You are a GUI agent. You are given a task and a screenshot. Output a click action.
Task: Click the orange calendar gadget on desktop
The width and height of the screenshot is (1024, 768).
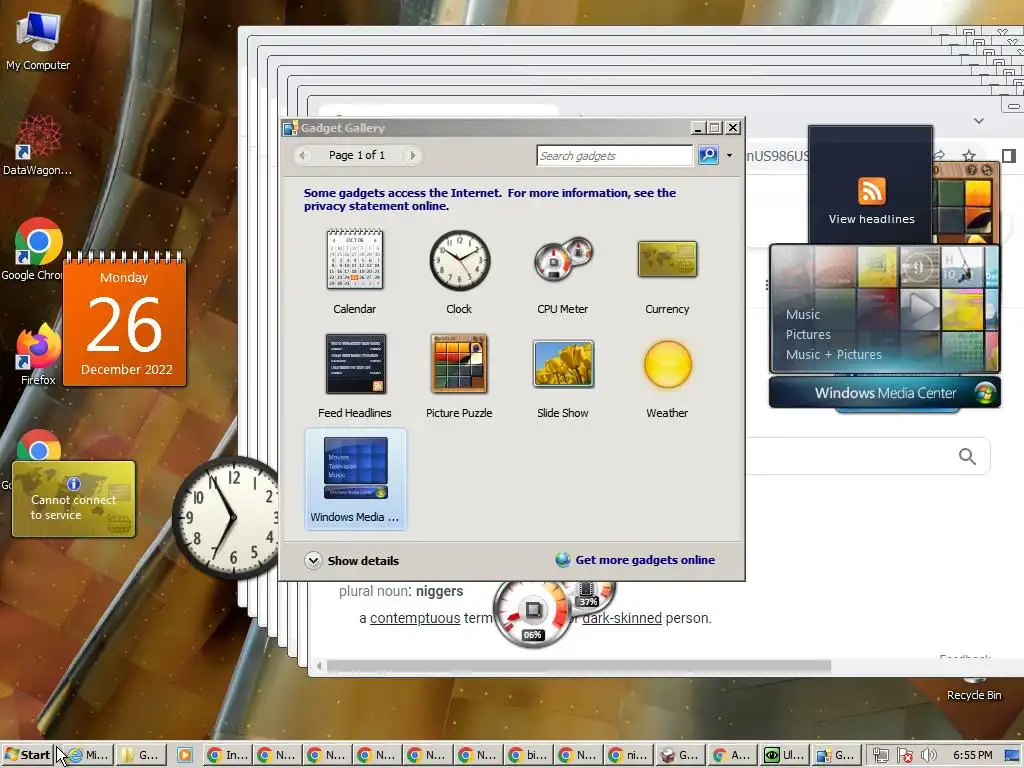(x=124, y=319)
